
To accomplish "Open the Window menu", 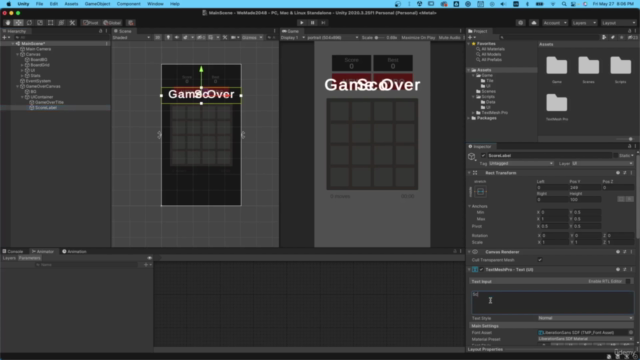I will [x=155, y=4].
